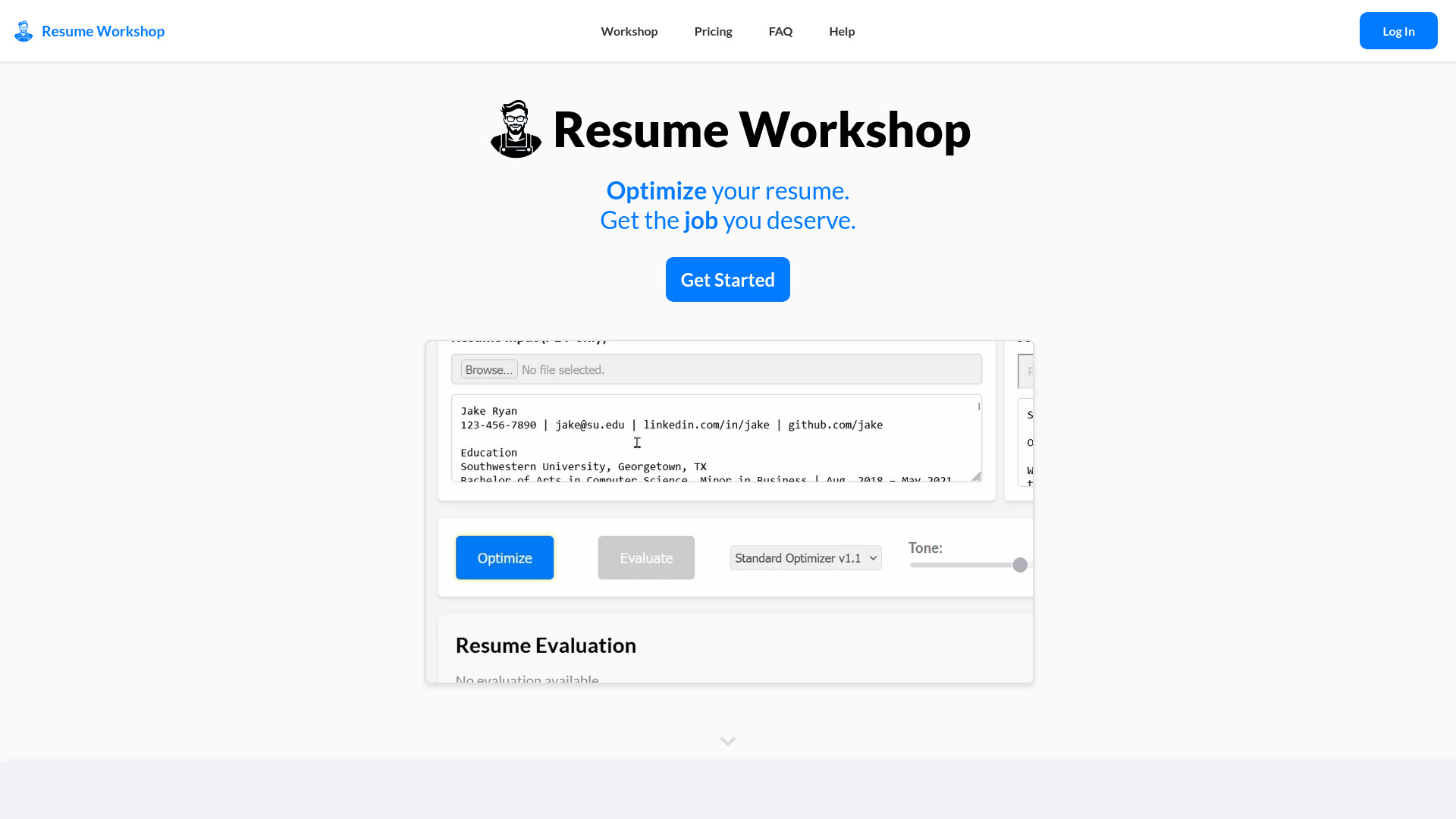1456x819 pixels.
Task: Click the Get Started button icon
Action: coord(728,279)
